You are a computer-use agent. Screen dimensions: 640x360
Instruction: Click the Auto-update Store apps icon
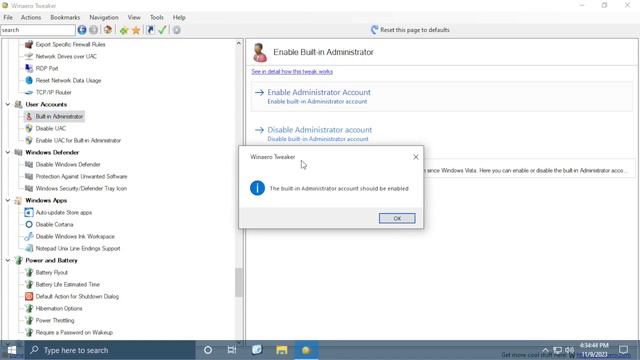[x=29, y=212]
